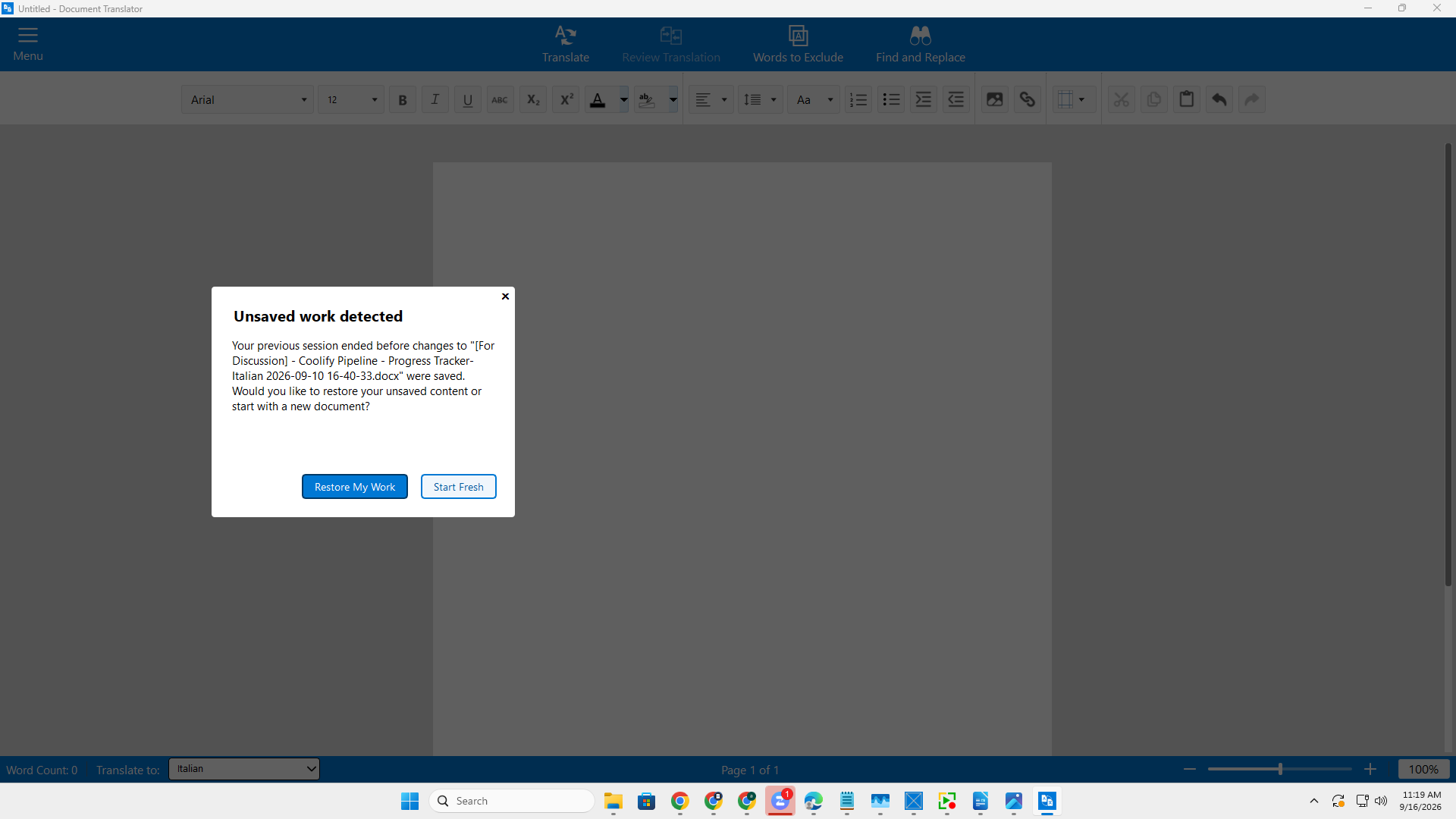Image resolution: width=1456 pixels, height=819 pixels.
Task: Decrease the paragraph indent
Action: (x=956, y=99)
